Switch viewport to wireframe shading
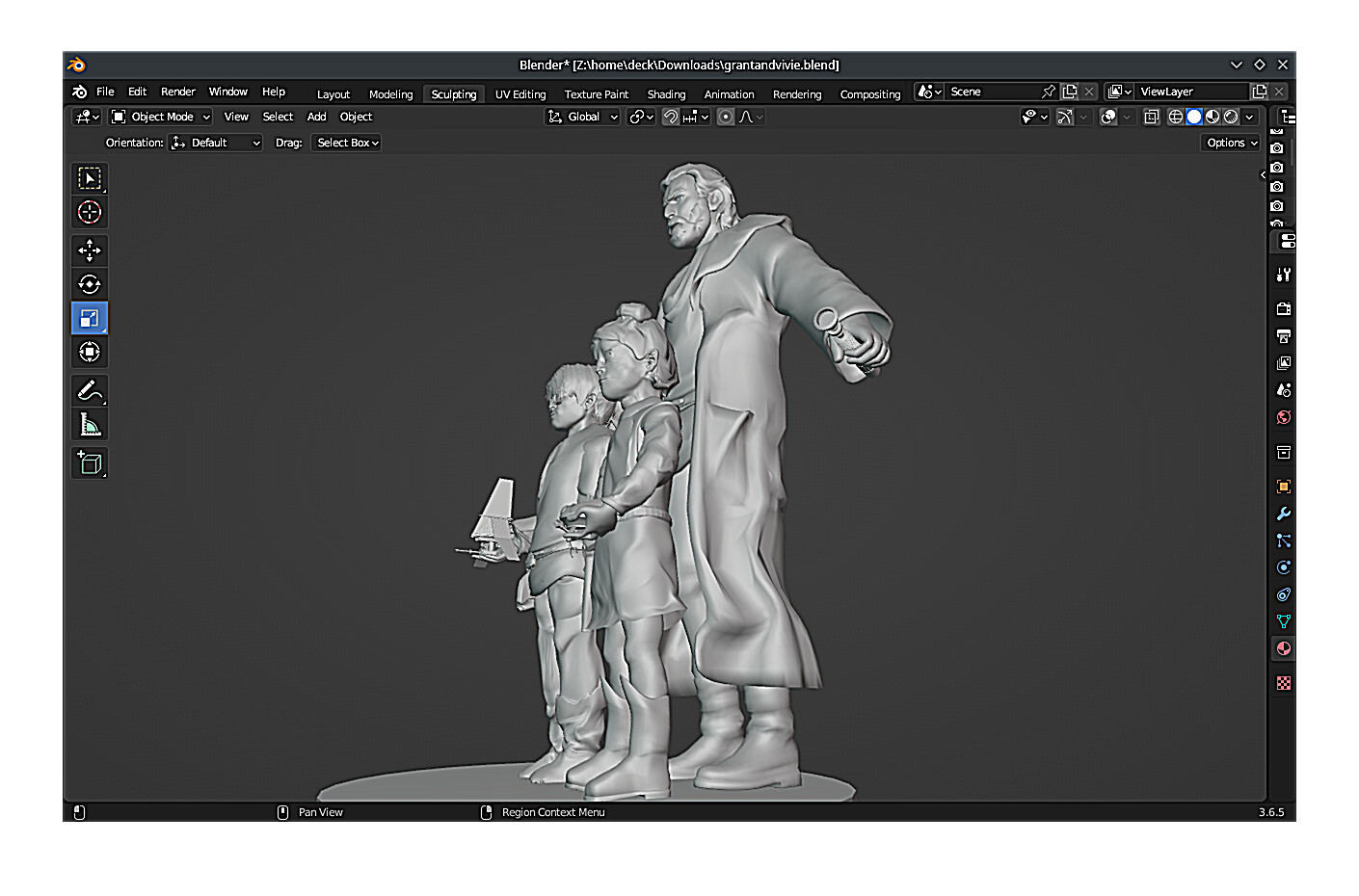This screenshot has height=896, width=1359. 1176,117
